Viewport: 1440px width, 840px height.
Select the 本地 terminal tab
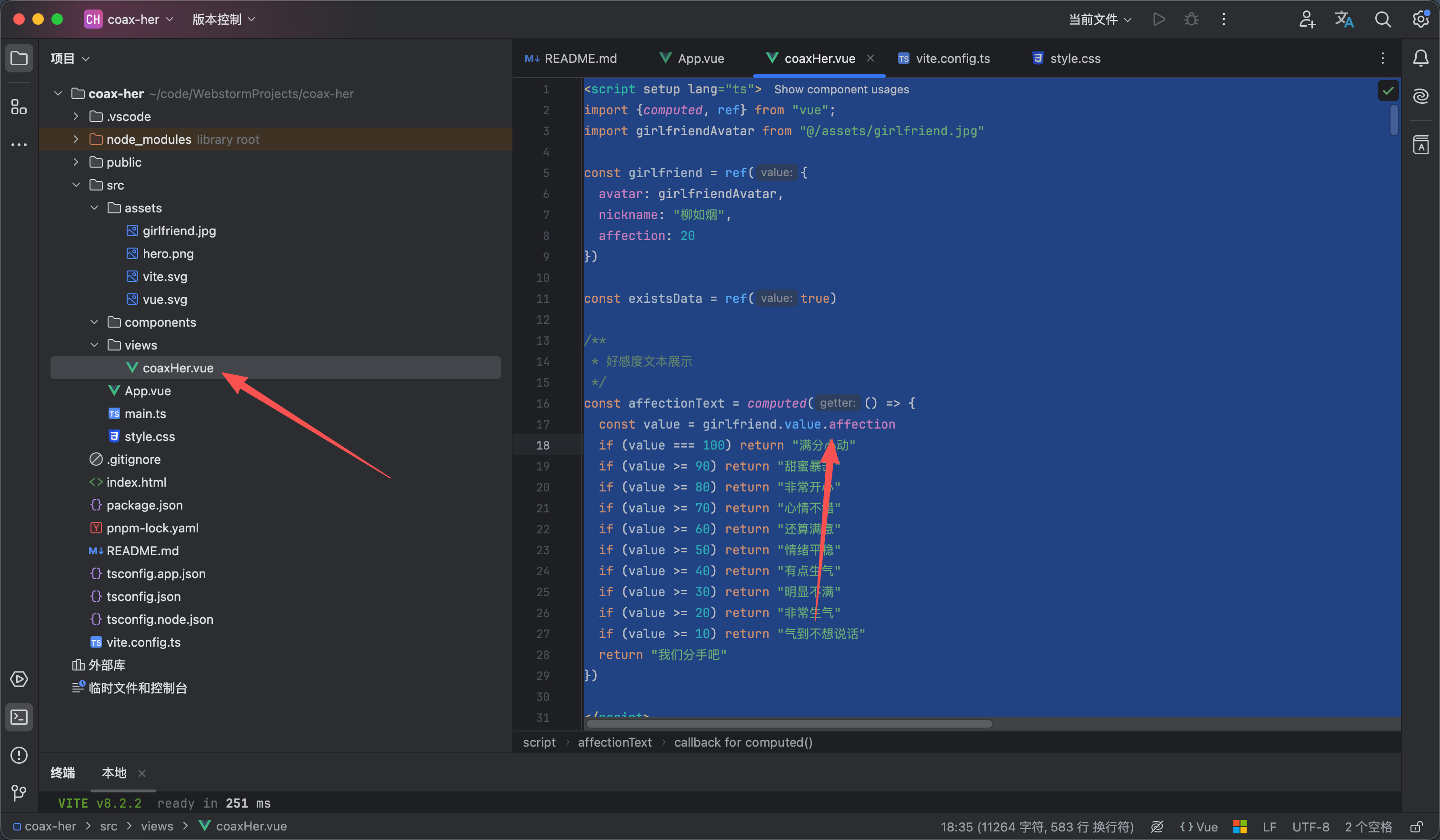(x=114, y=773)
